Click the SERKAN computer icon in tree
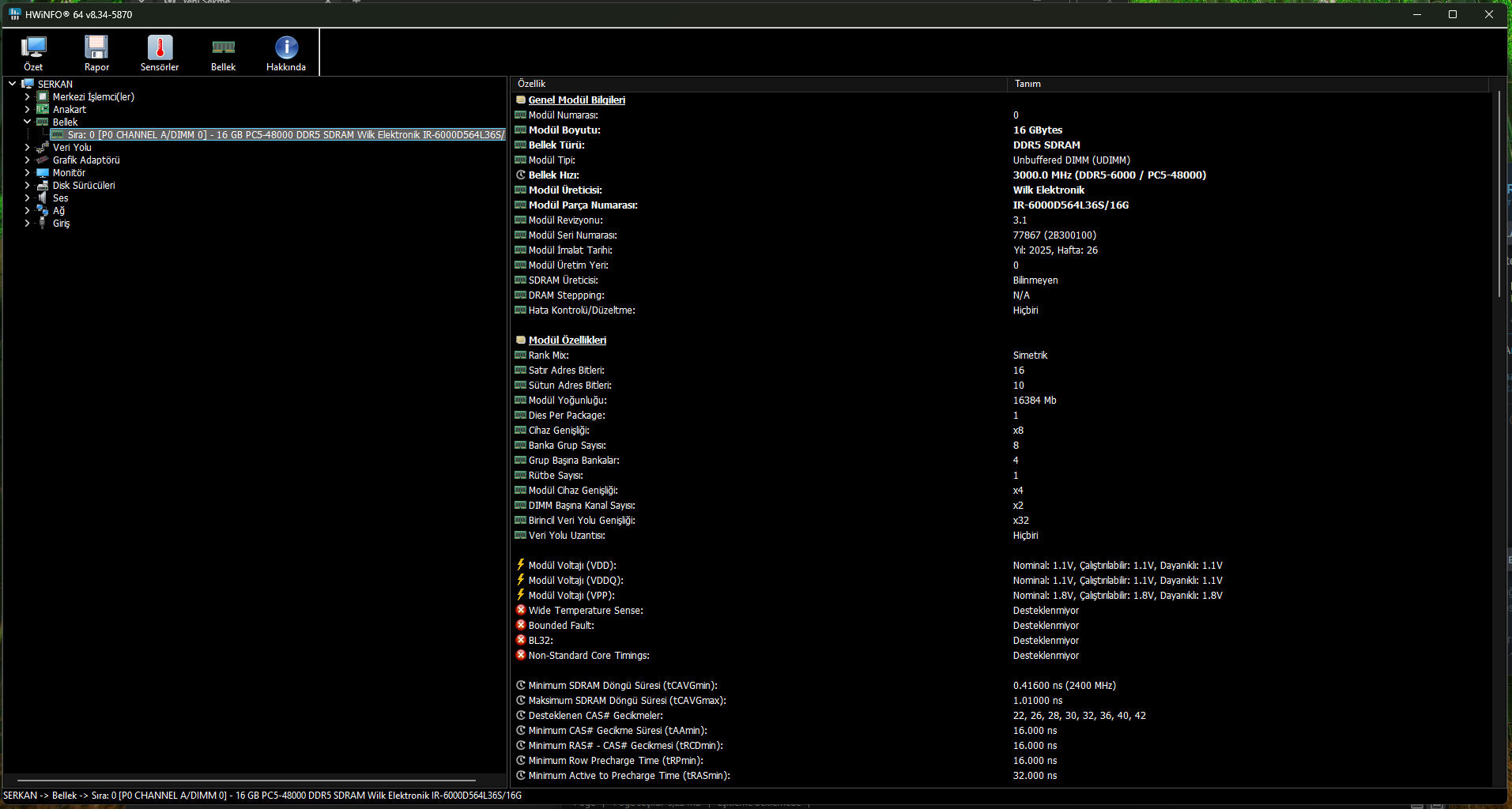This screenshot has height=809, width=1512. coord(28,84)
